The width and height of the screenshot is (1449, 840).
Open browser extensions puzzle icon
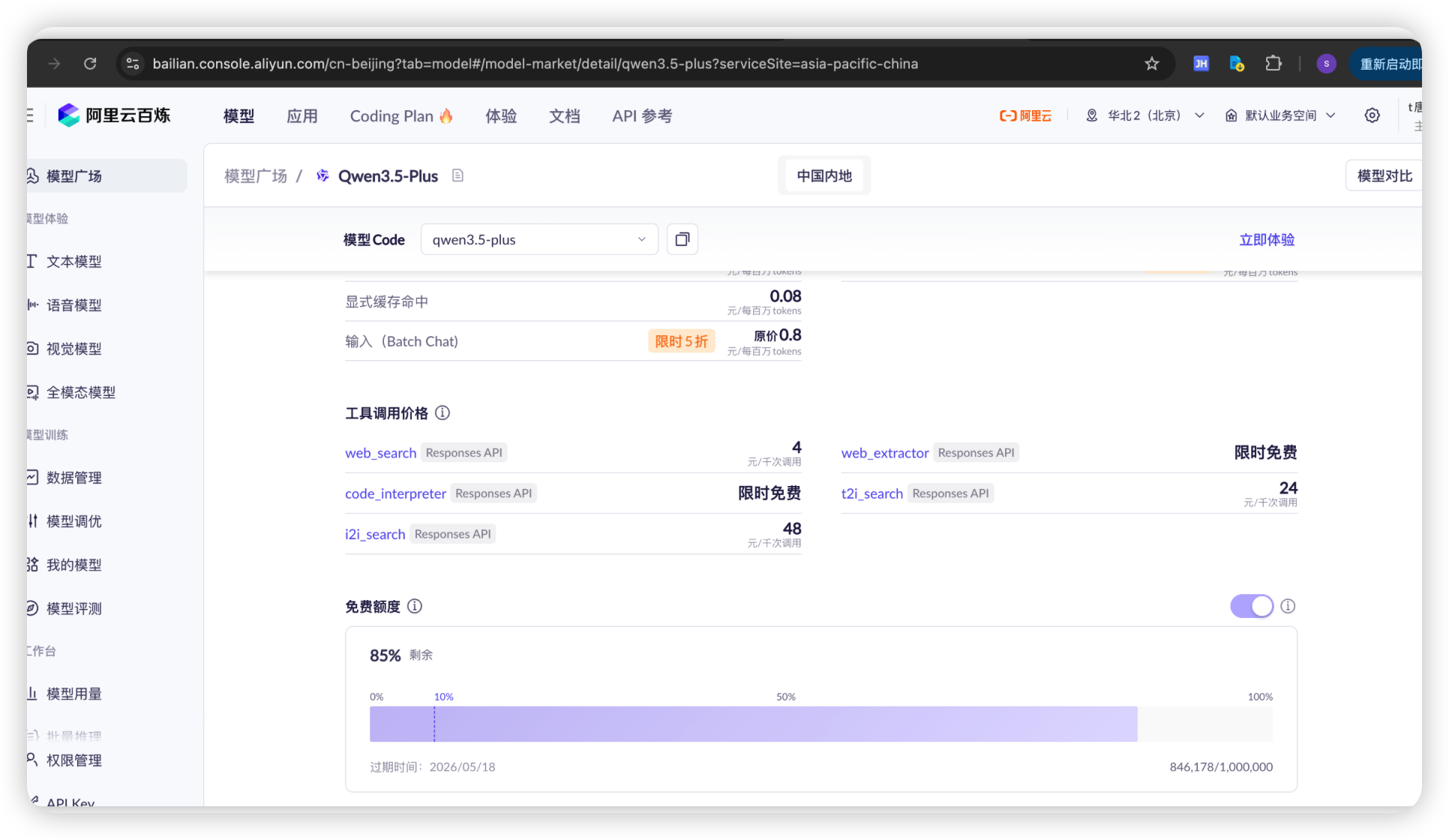tap(1273, 64)
